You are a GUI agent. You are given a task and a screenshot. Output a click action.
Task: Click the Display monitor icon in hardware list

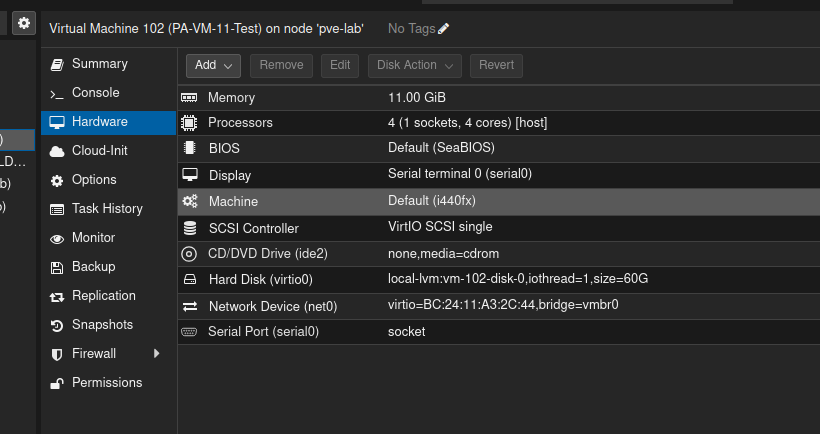pos(189,175)
